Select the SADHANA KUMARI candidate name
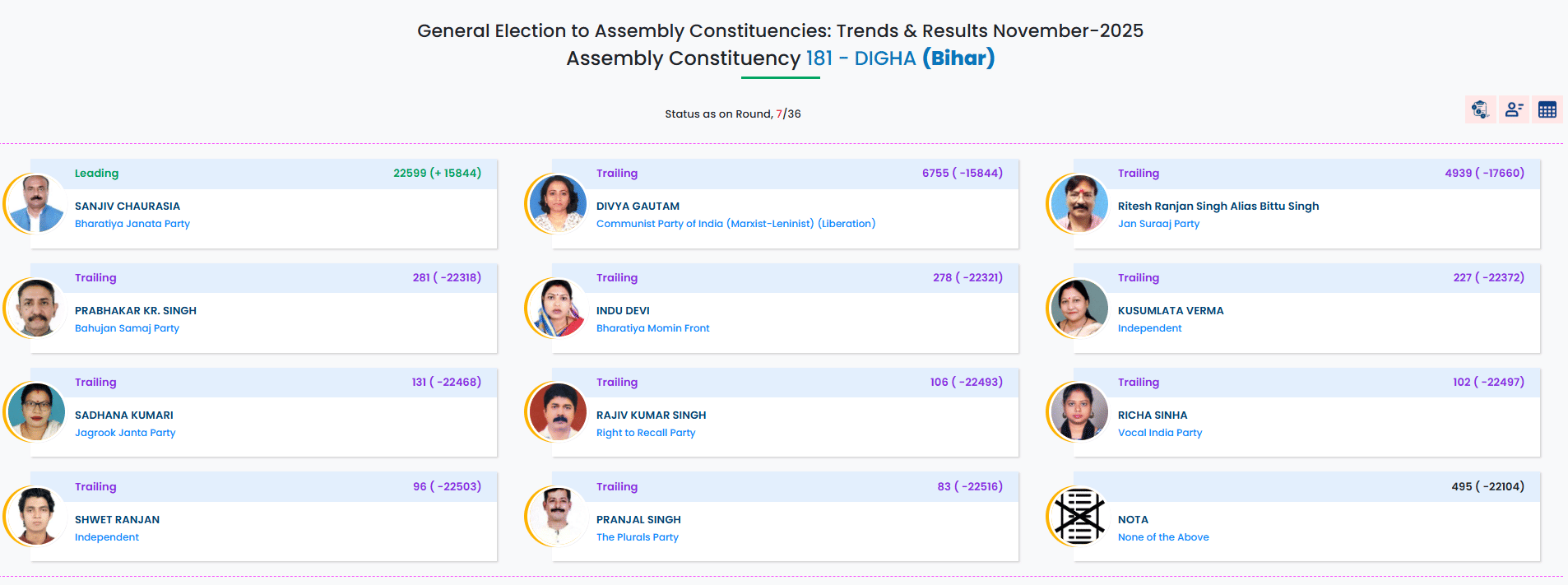Viewport: 1568px width, 585px height. [124, 416]
